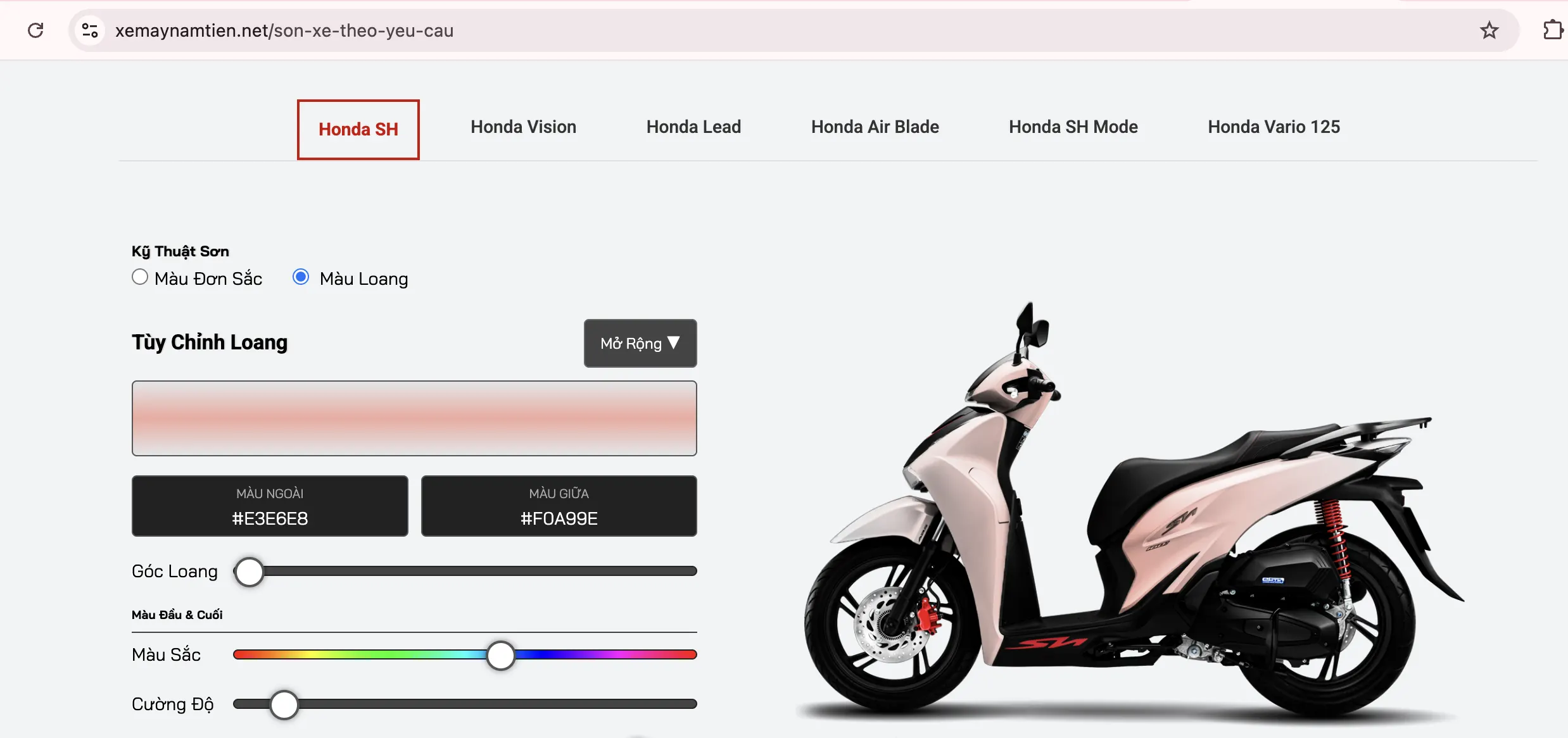Select Màu Loang radio option

tap(301, 277)
